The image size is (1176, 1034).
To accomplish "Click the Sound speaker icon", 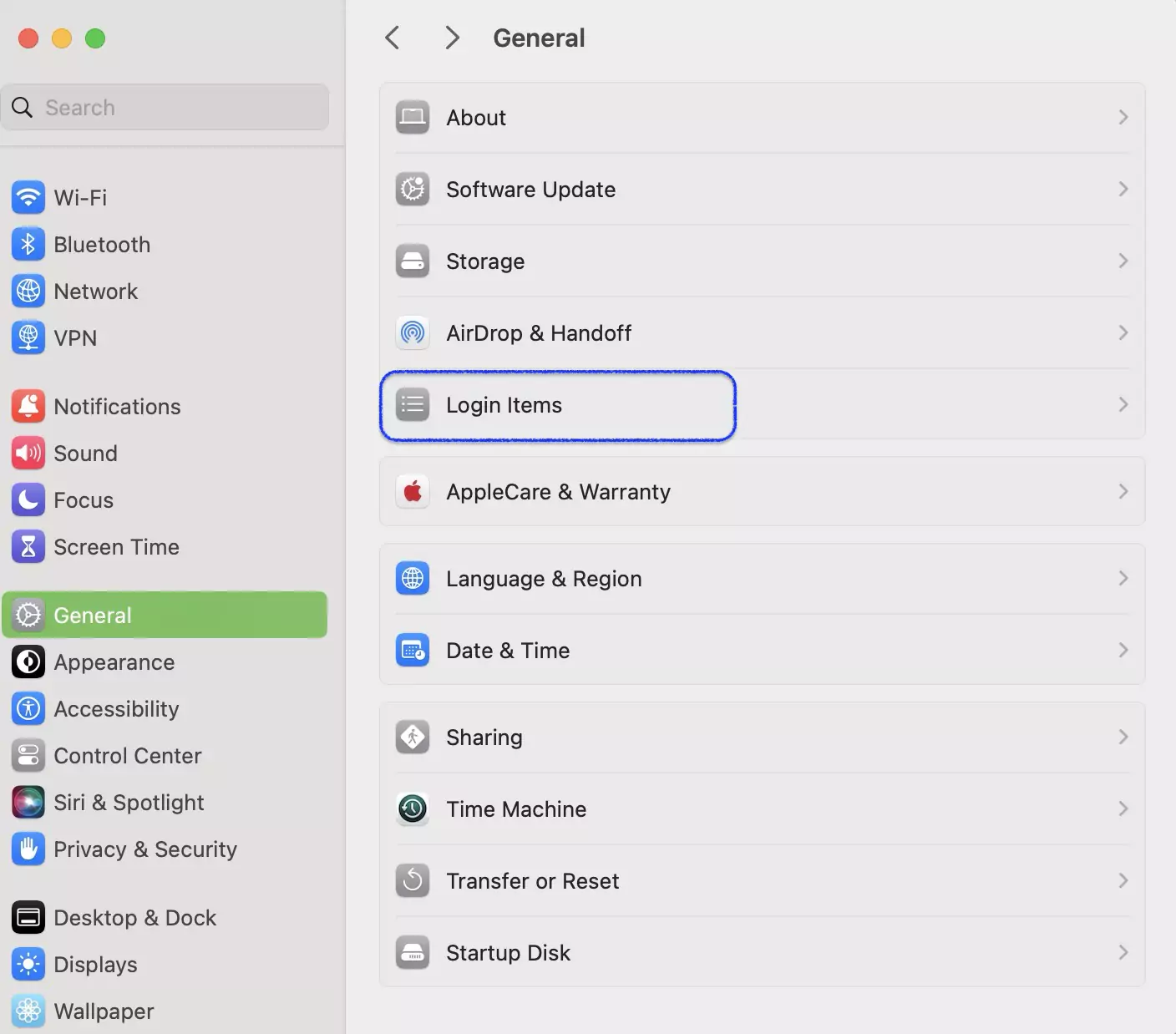I will pos(28,454).
